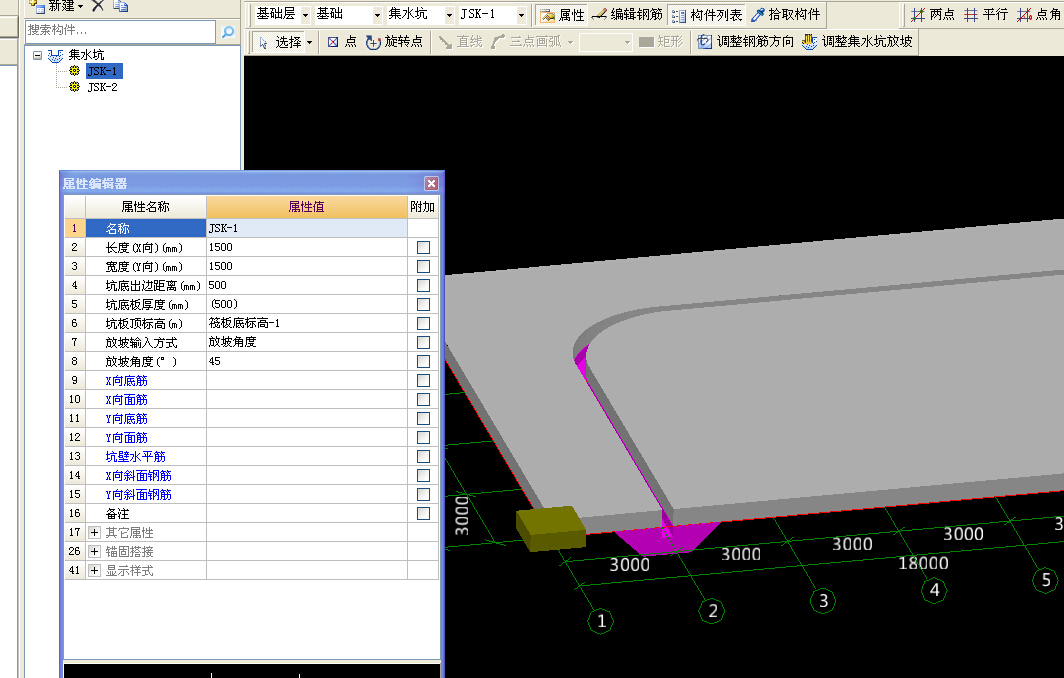
Task: Tick the 附加 checkbox for 坑底板厚度
Action: [423, 305]
